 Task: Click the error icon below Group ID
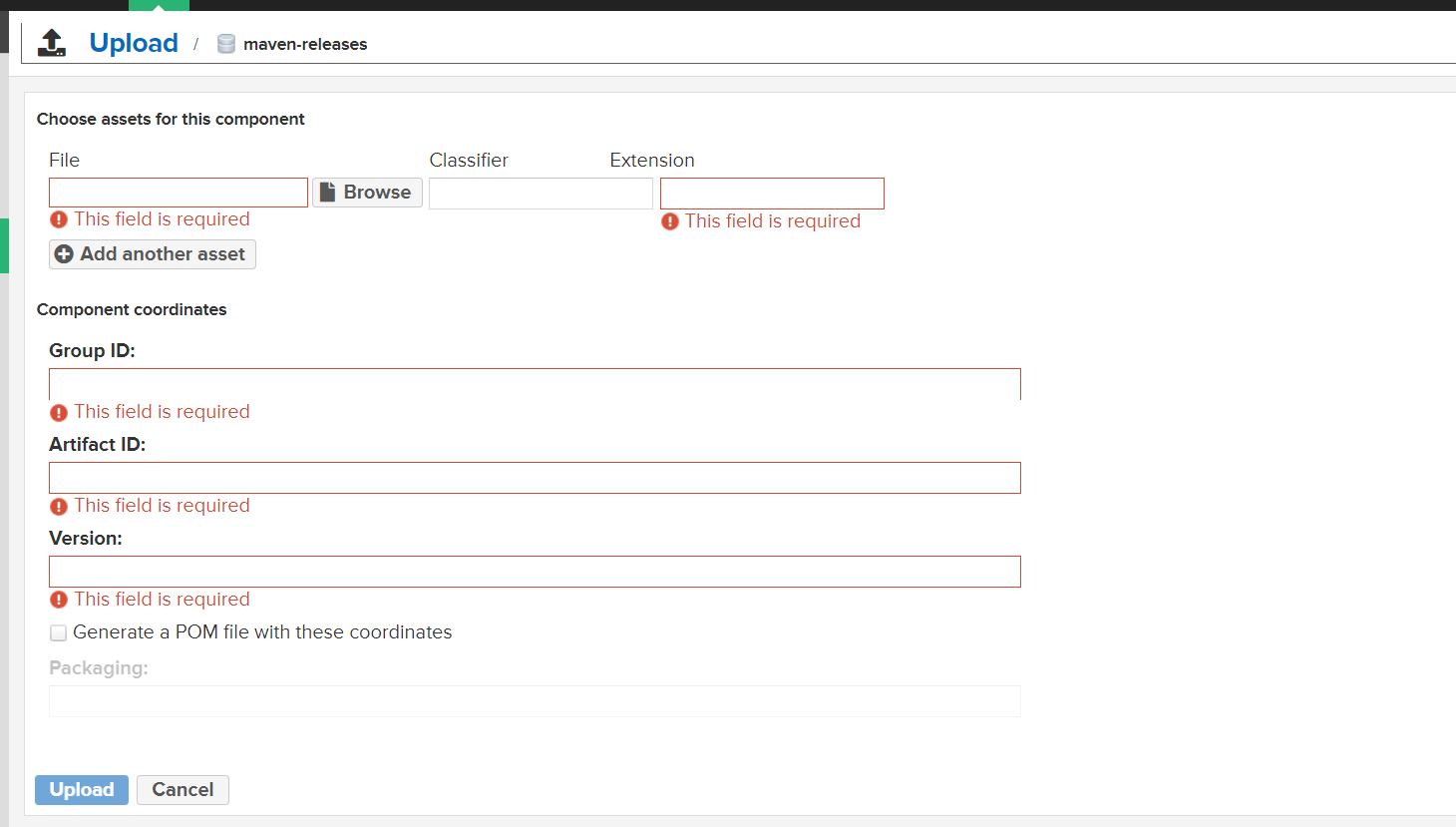coord(59,412)
